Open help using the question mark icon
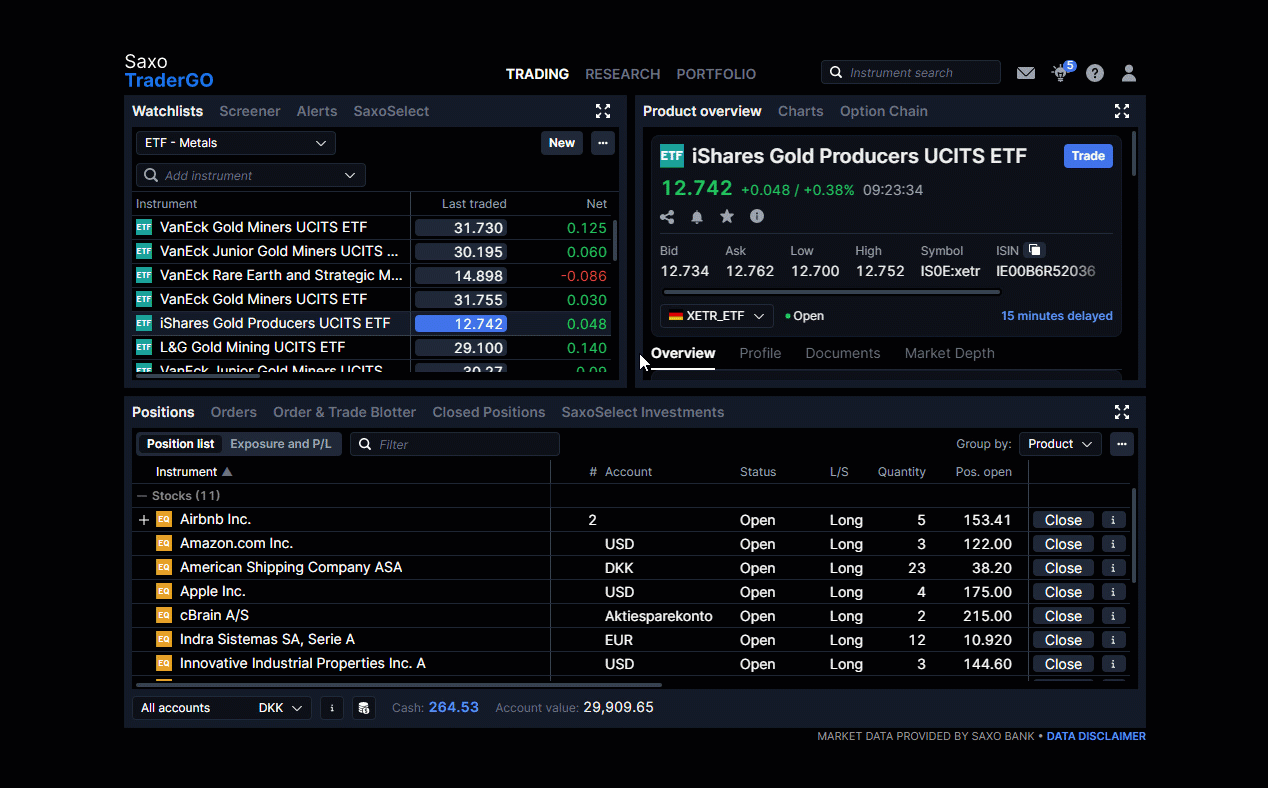 1094,72
